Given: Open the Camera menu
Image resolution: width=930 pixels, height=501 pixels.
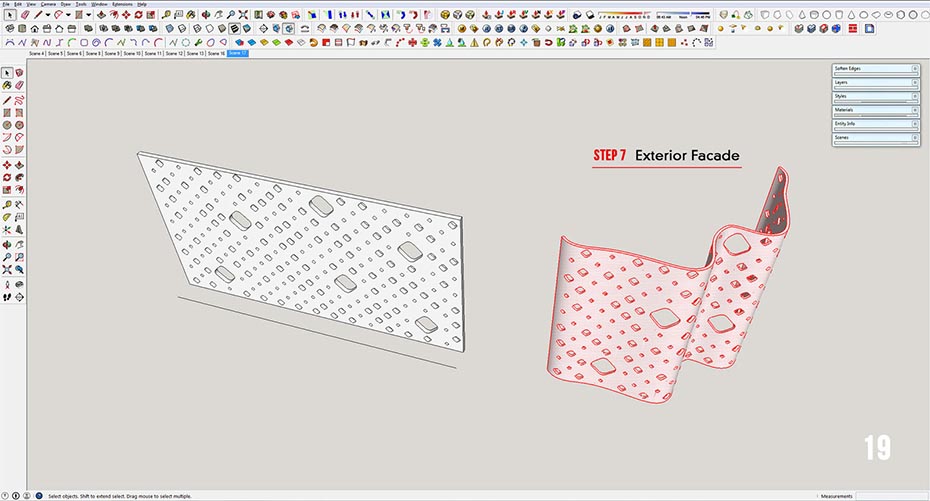Looking at the screenshot, I should click(48, 4).
